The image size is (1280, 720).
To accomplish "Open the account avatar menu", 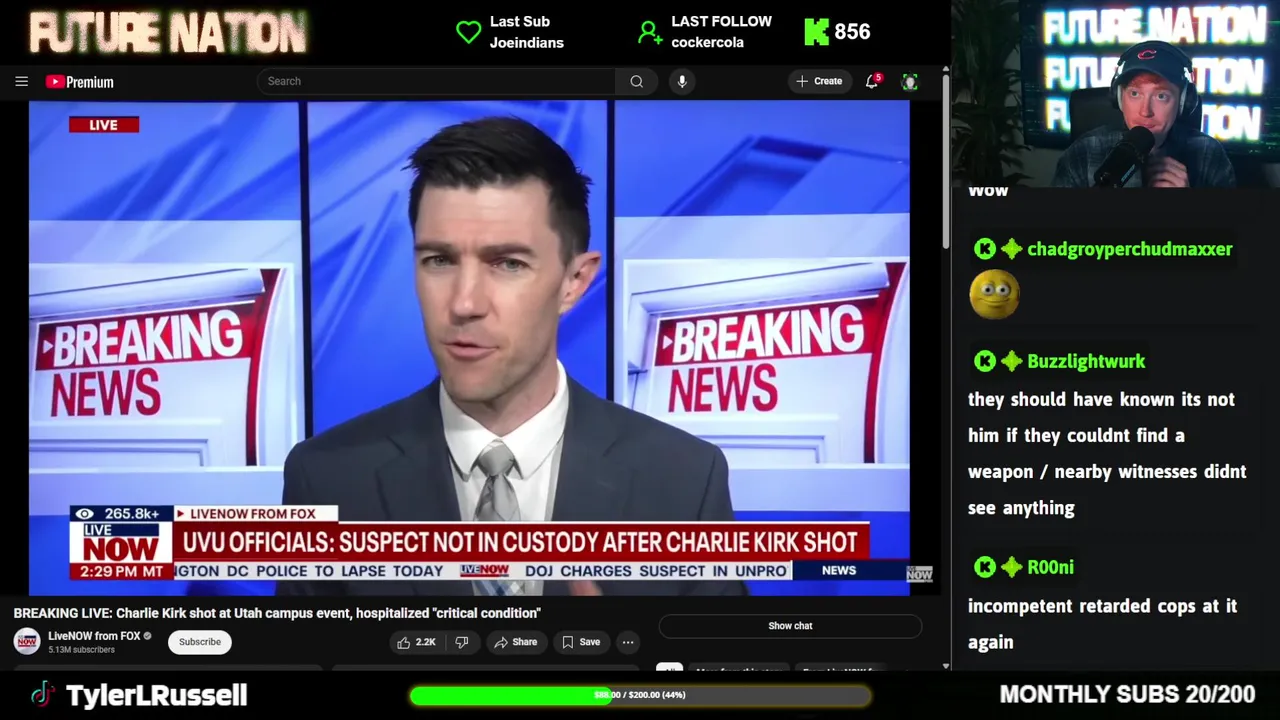I will coord(909,82).
